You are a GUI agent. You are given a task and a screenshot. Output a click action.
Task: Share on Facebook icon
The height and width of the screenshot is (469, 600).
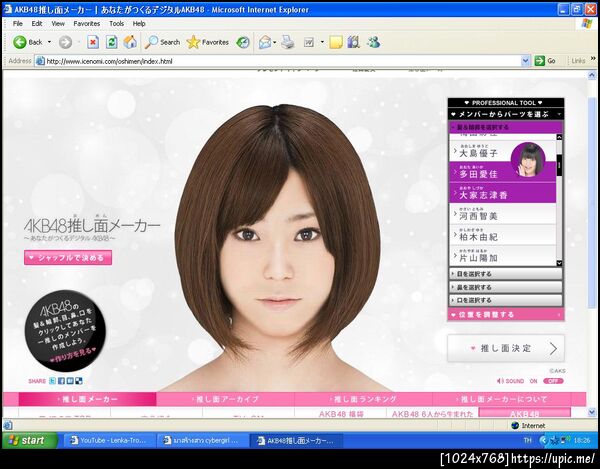(61, 381)
